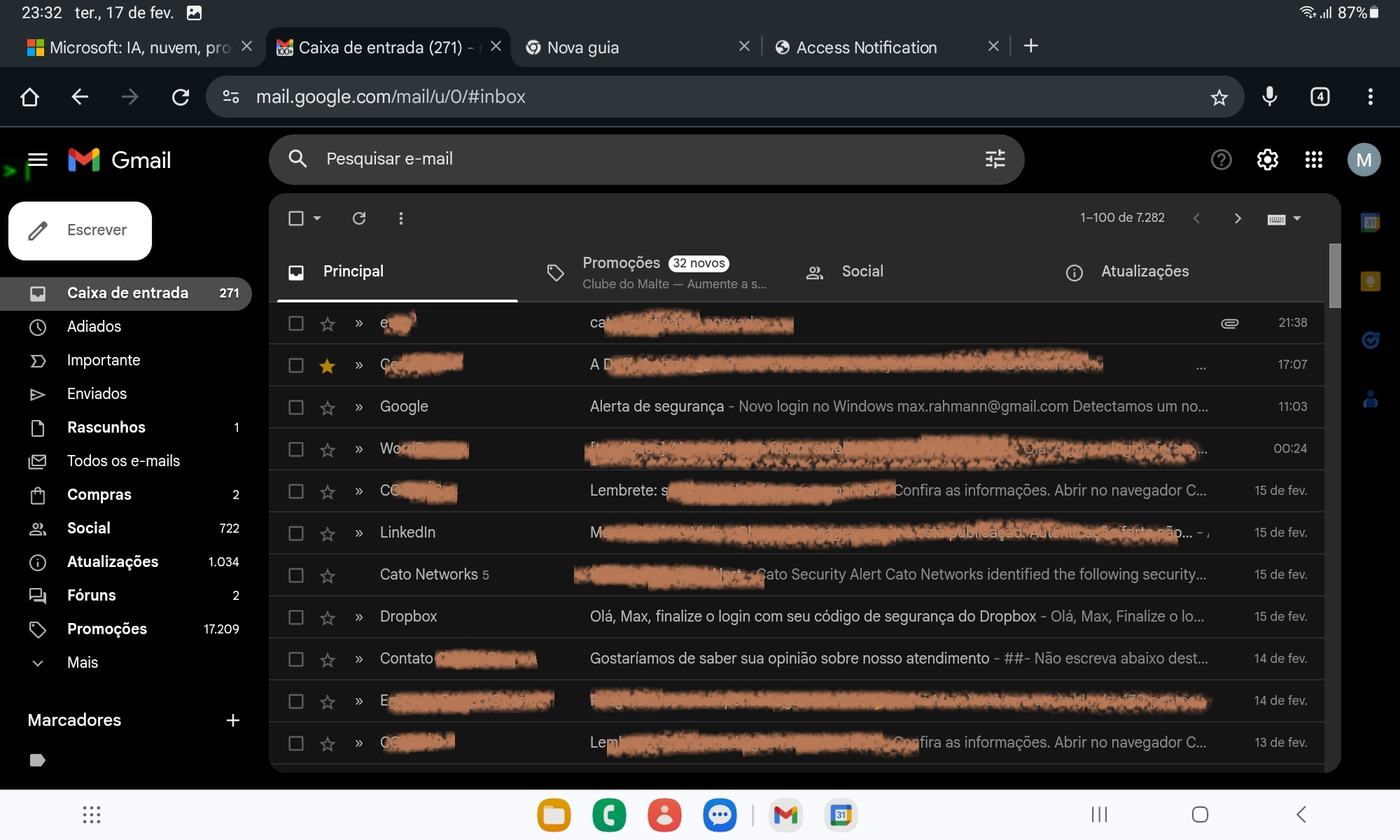Open Google apps grid icon
Screen dimensions: 1400x840
[1313, 160]
